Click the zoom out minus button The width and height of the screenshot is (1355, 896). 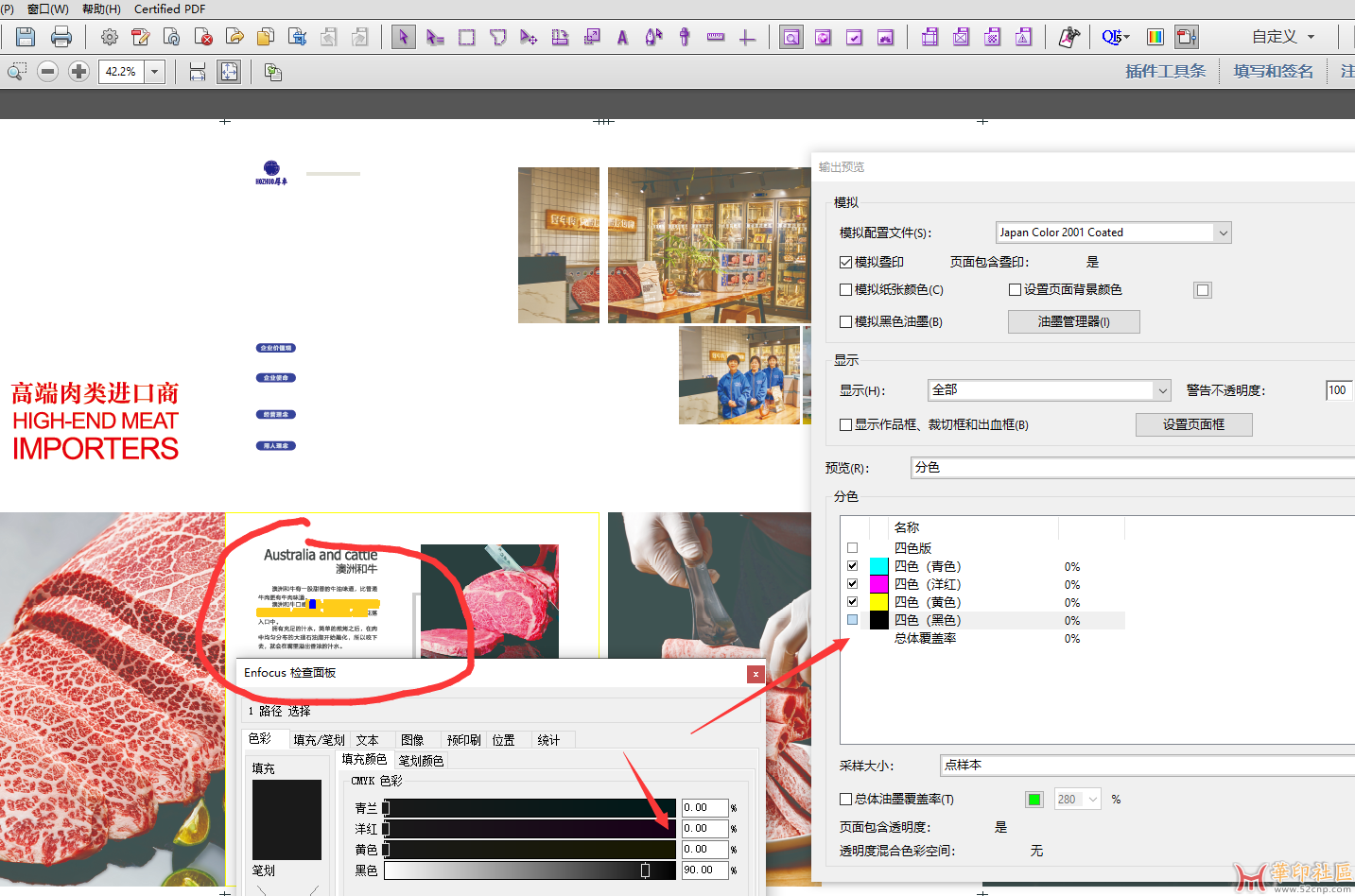coord(48,72)
